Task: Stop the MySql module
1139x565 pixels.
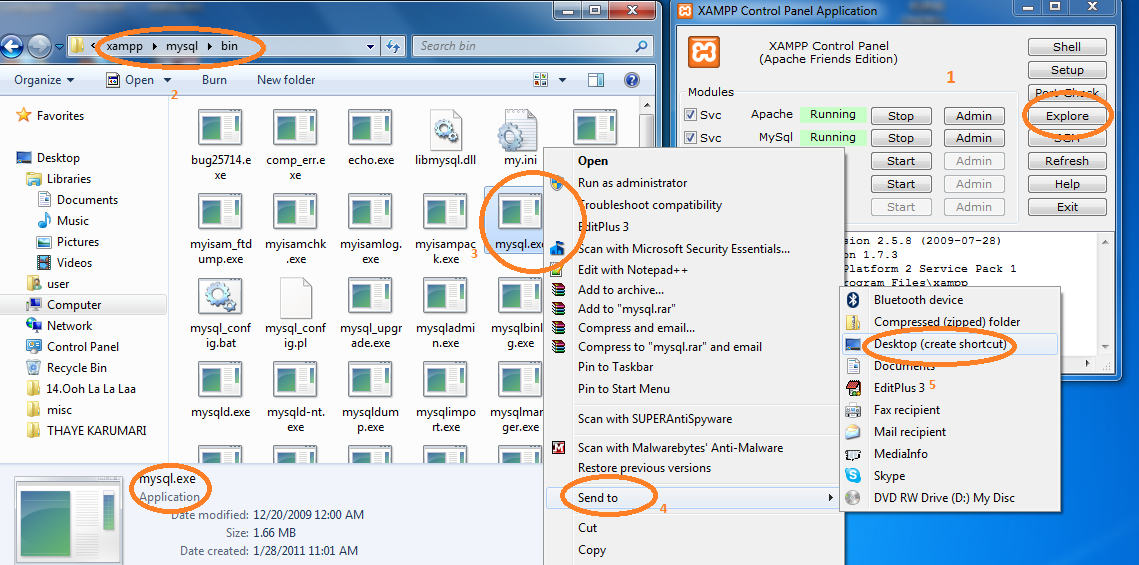Action: 901,138
